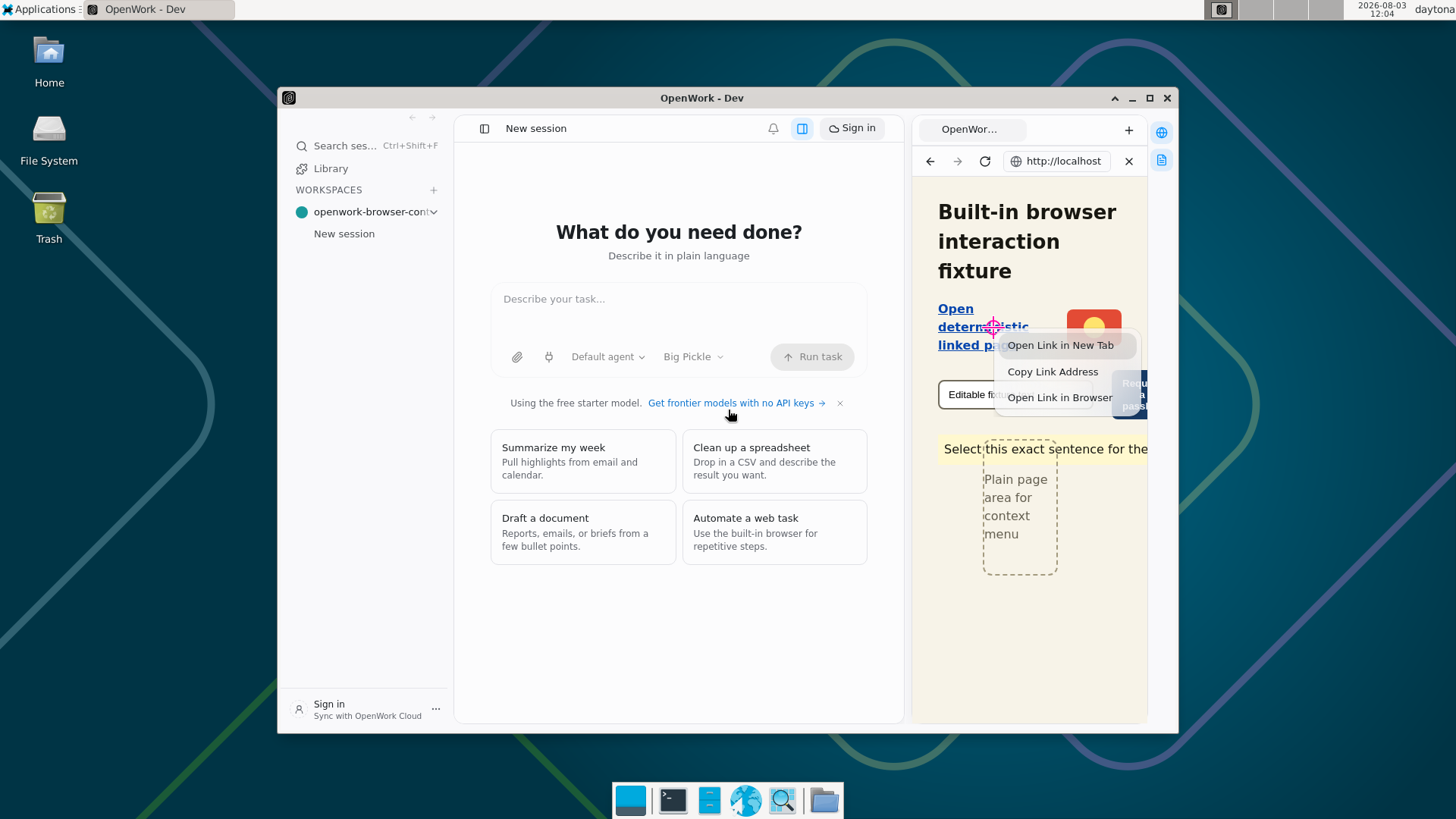
Task: Open notifications bell icon
Action: (773, 129)
